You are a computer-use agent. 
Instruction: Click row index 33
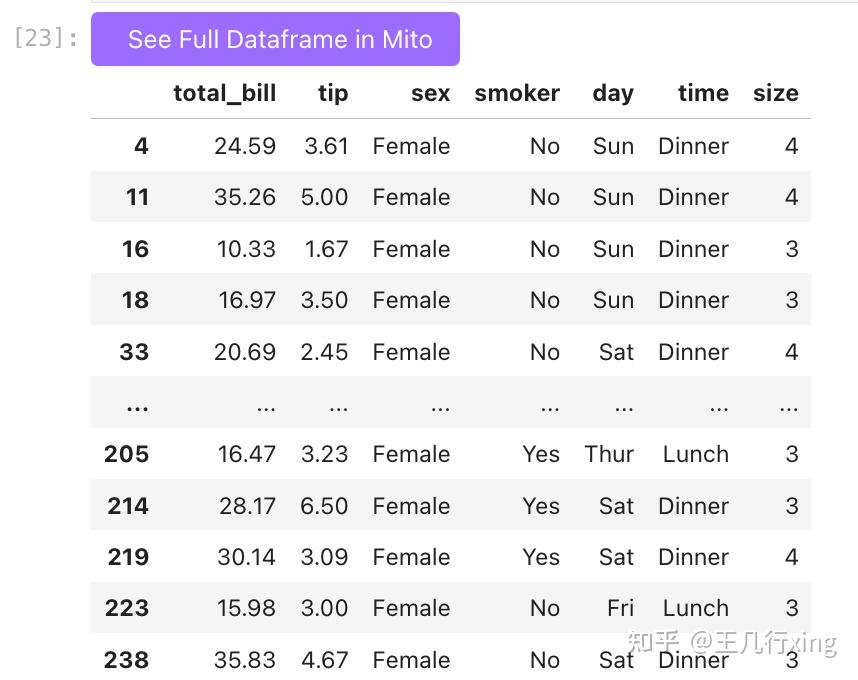pos(134,352)
